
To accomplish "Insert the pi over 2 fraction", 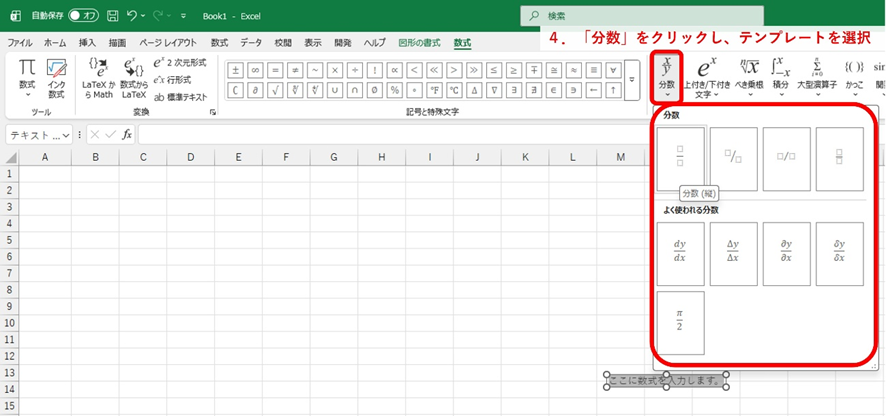I will [x=681, y=321].
